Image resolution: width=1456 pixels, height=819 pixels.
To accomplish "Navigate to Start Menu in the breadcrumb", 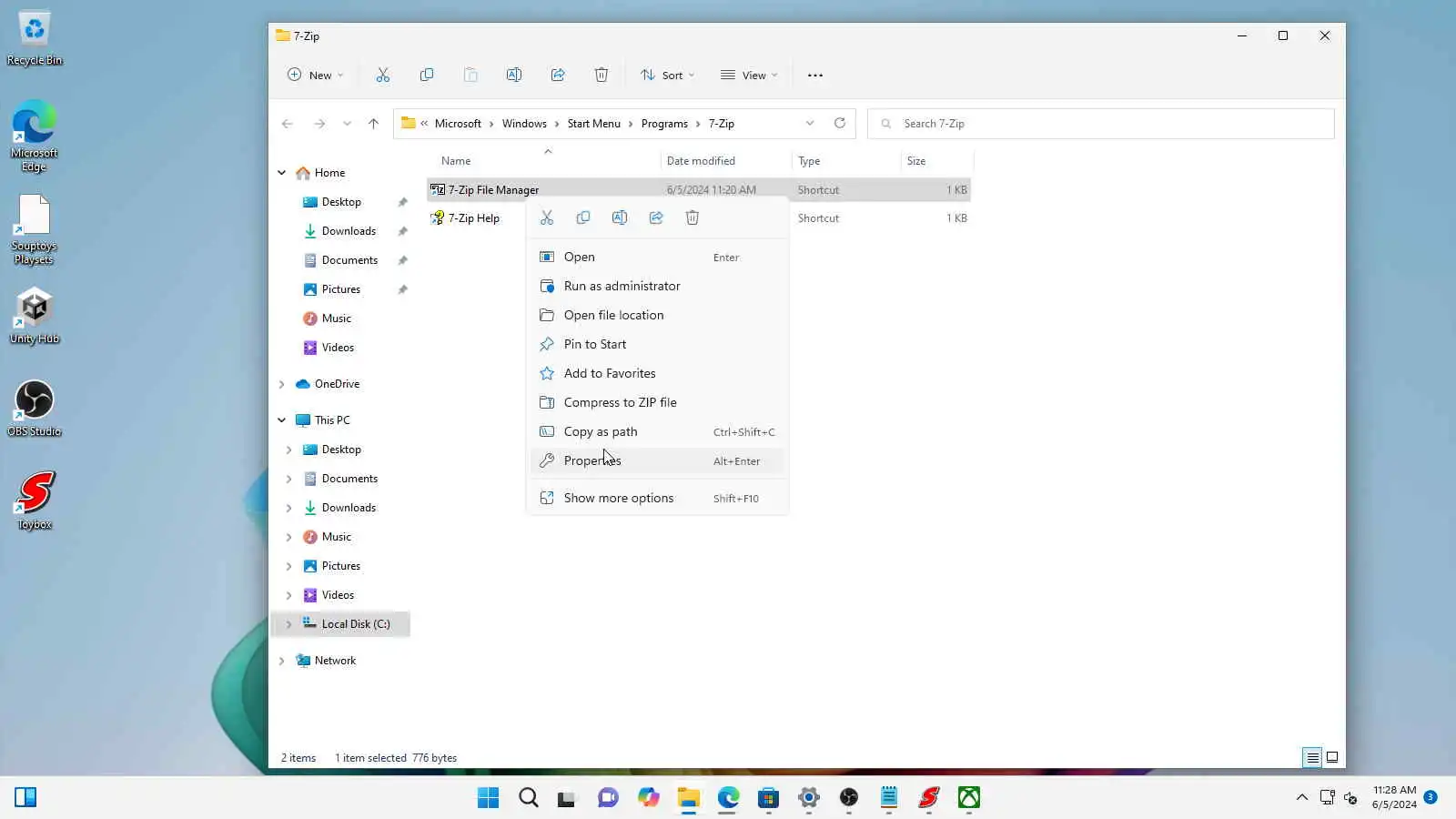I will coord(594,124).
